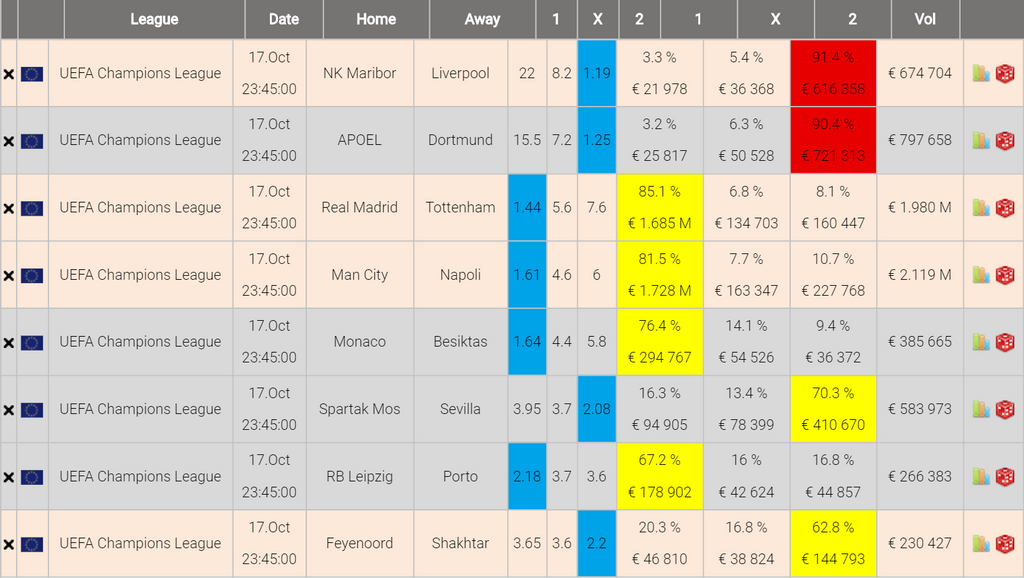Image resolution: width=1024 pixels, height=578 pixels.
Task: Select blue 1.25 odds for Dortmund
Action: point(597,140)
